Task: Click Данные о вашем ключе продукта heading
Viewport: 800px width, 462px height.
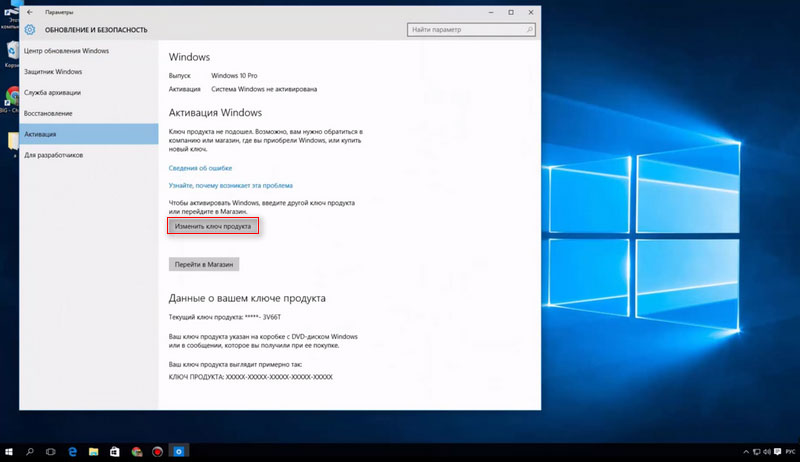Action: click(x=247, y=298)
